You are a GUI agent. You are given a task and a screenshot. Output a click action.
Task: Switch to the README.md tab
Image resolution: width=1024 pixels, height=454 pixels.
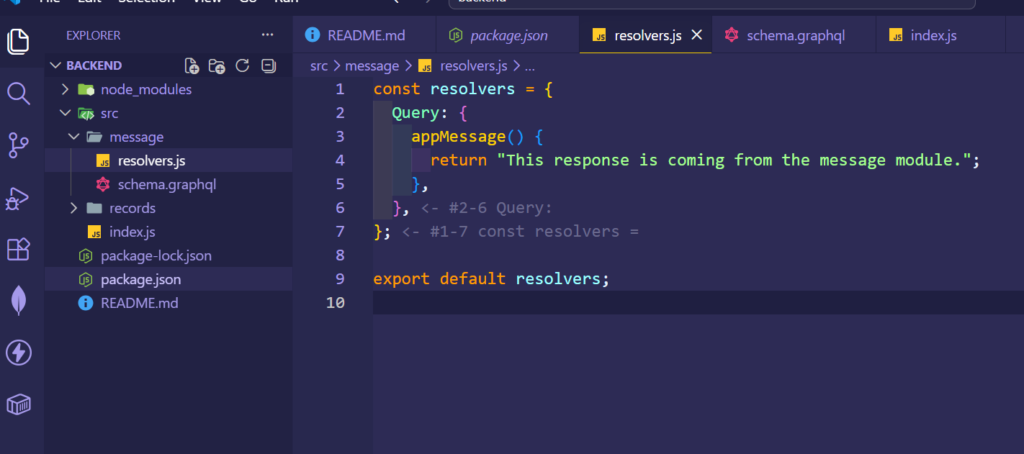(364, 35)
